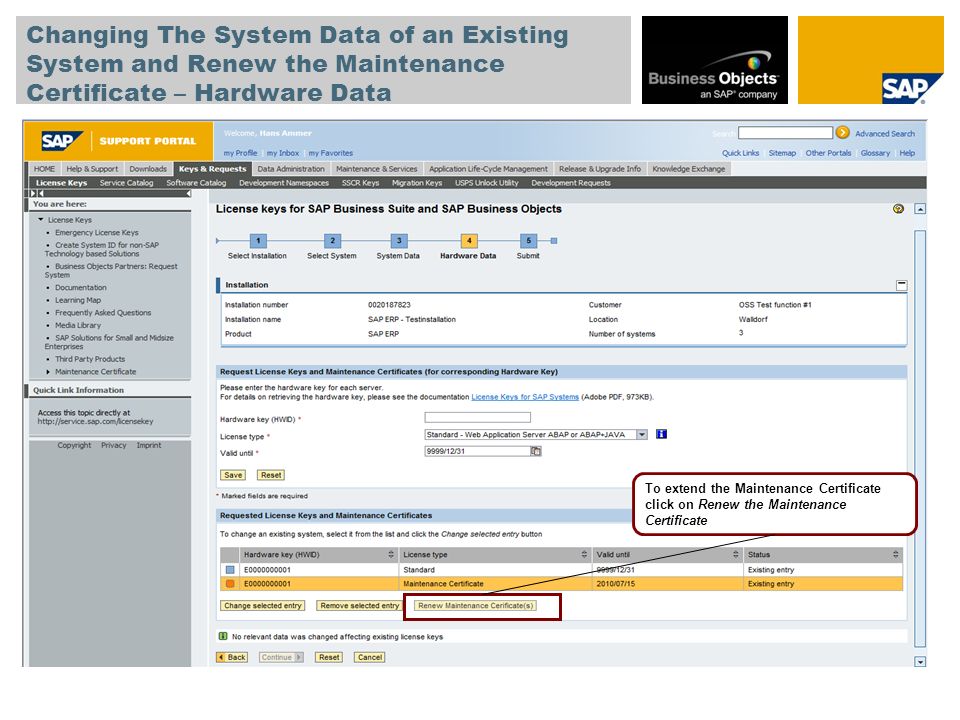This screenshot has height=720, width=960.
Task: Open the Quick Links link
Action: (740, 153)
